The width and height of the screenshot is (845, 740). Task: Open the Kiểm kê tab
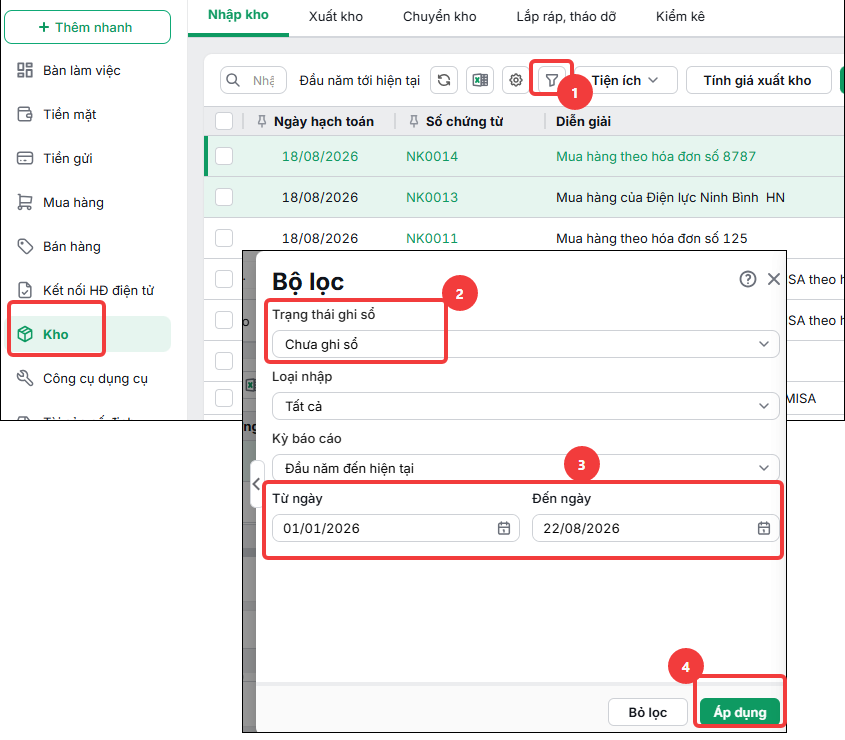[680, 17]
